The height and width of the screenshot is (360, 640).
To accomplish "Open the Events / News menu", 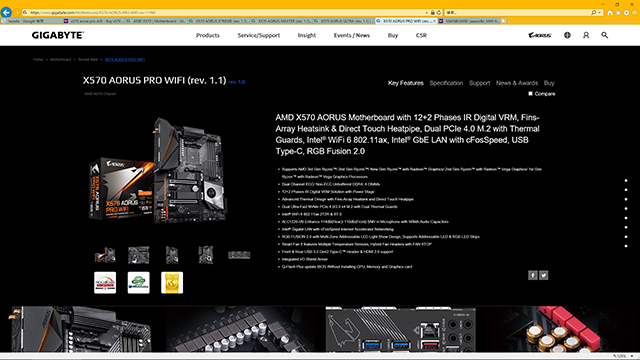I will pyautogui.click(x=351, y=36).
